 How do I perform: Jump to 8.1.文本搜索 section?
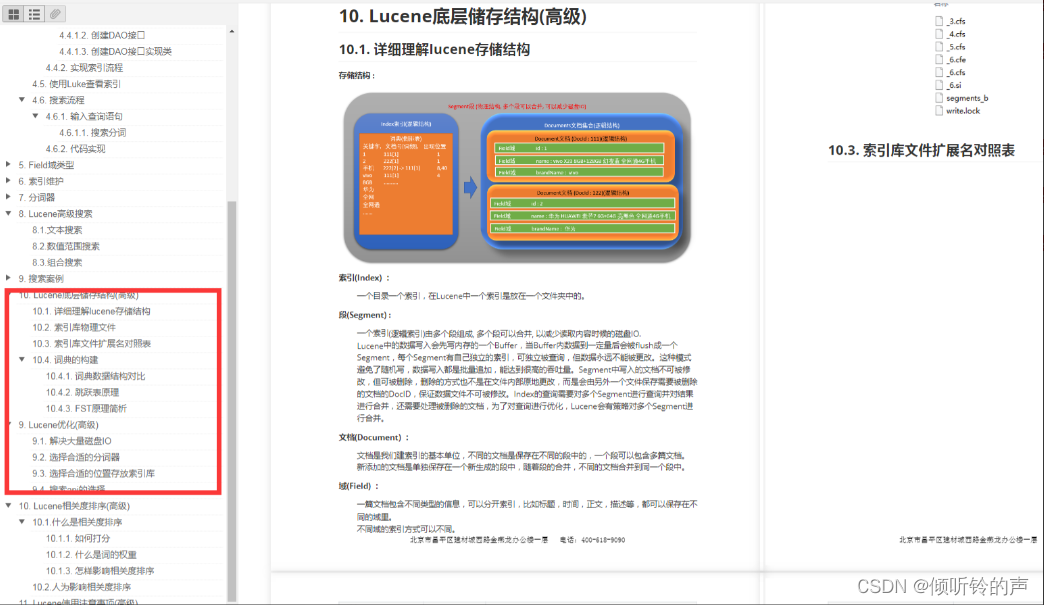(x=57, y=230)
